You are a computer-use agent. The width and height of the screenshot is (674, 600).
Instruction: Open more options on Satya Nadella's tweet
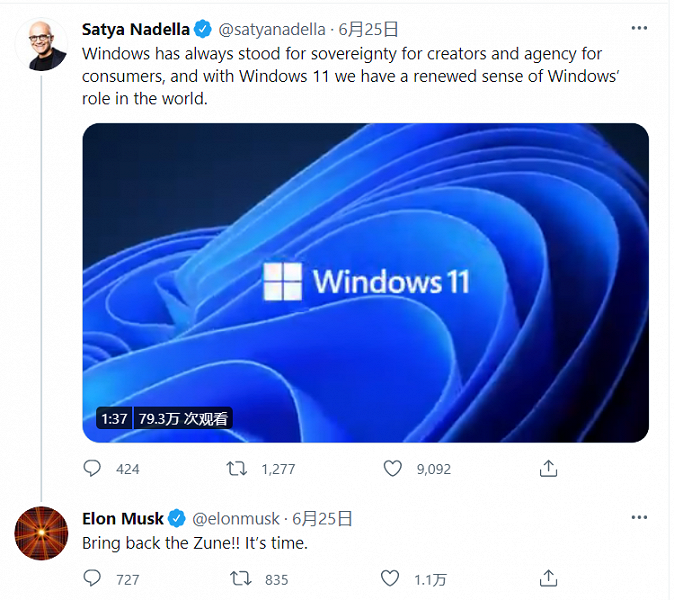[x=639, y=28]
